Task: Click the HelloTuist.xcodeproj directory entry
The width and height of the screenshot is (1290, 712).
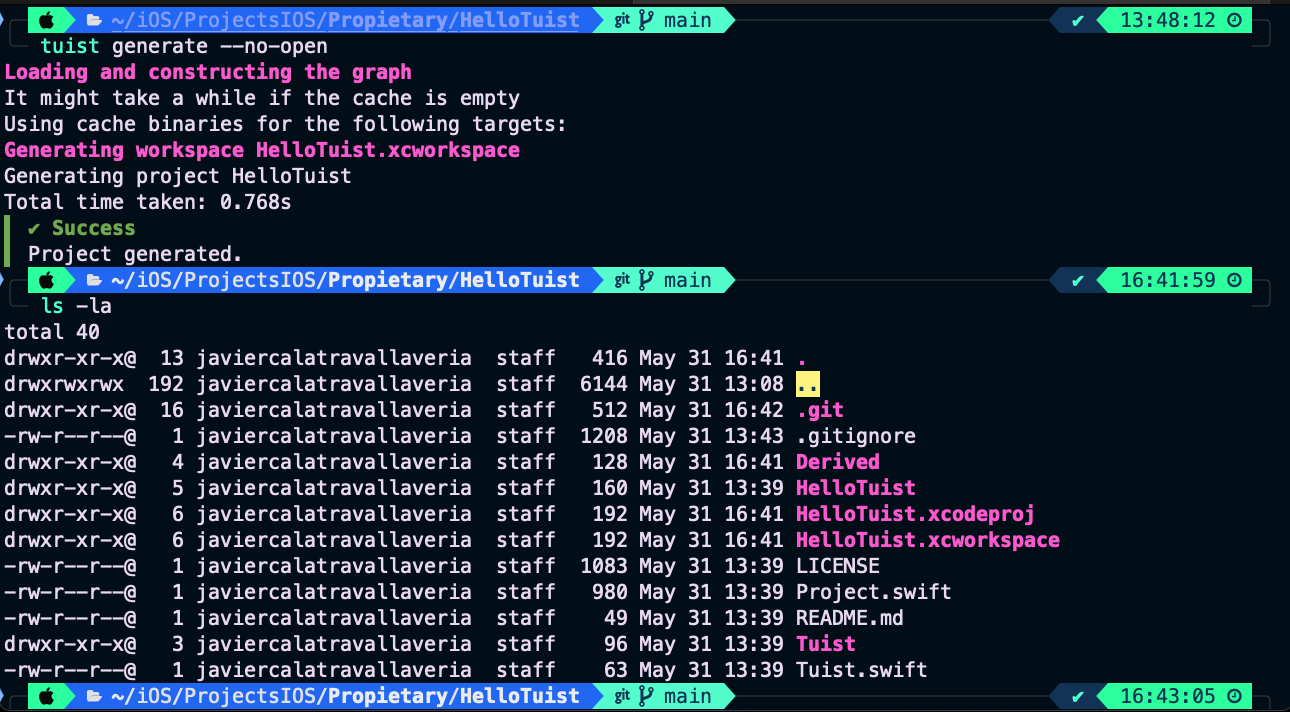Action: click(x=914, y=514)
